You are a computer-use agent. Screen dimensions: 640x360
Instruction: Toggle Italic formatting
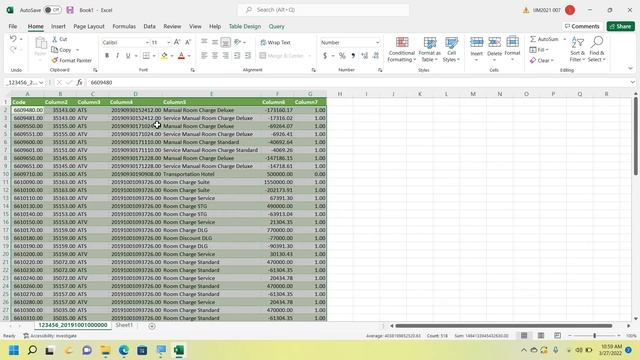117,56
